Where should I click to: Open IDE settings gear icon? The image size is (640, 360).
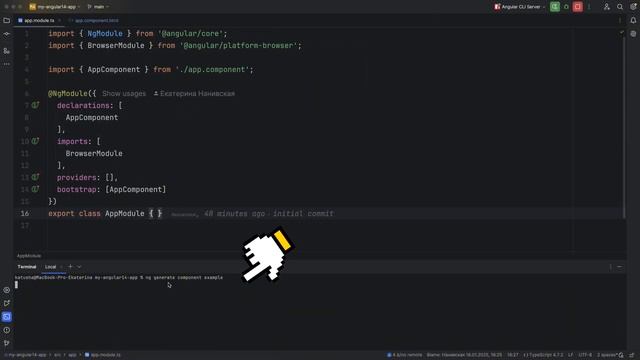(633, 7)
